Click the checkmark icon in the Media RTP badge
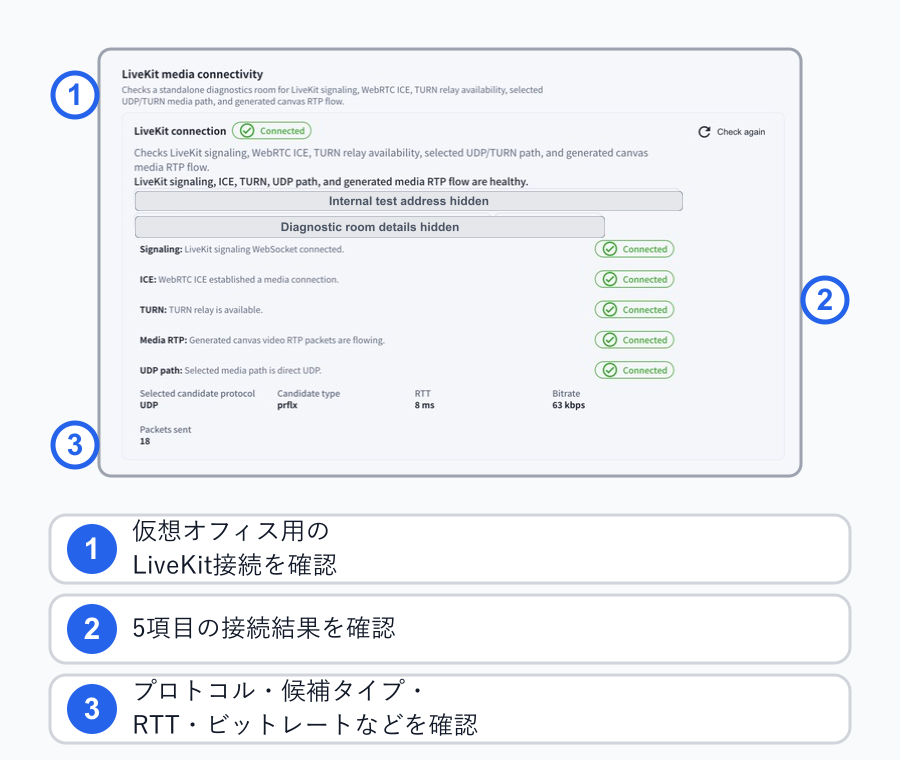900x760 pixels. [610, 340]
